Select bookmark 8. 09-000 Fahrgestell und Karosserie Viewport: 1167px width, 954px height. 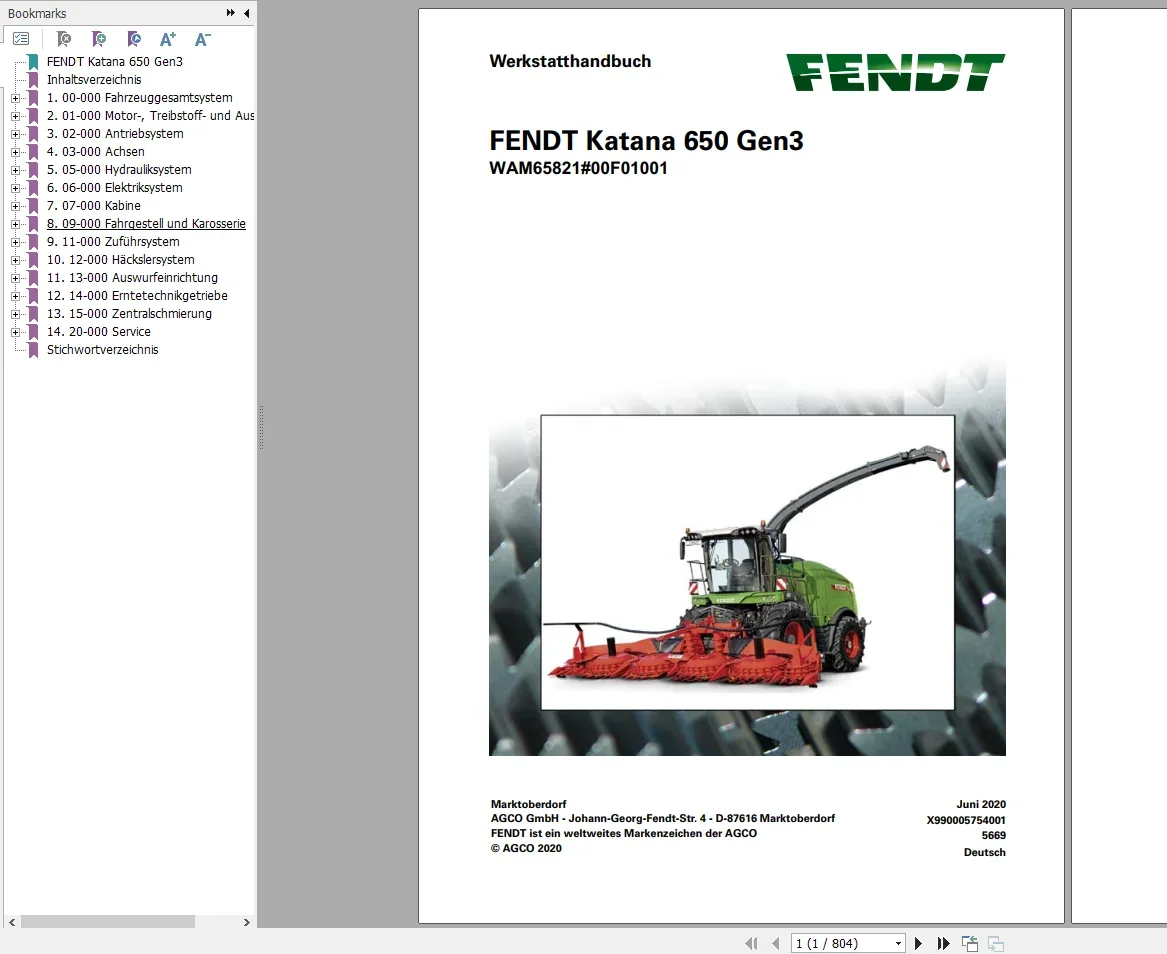pyautogui.click(x=146, y=223)
